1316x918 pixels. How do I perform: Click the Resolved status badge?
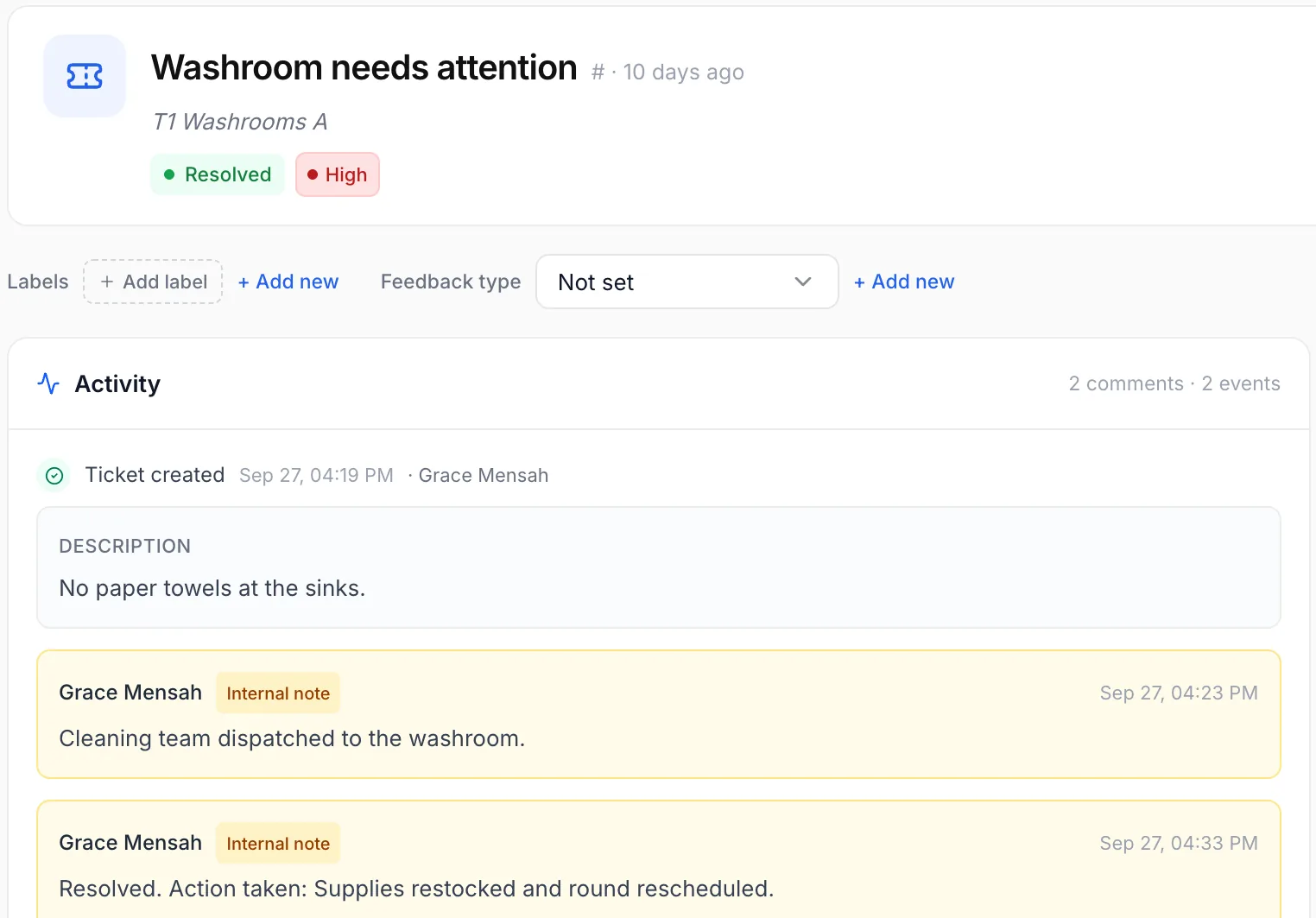point(218,174)
